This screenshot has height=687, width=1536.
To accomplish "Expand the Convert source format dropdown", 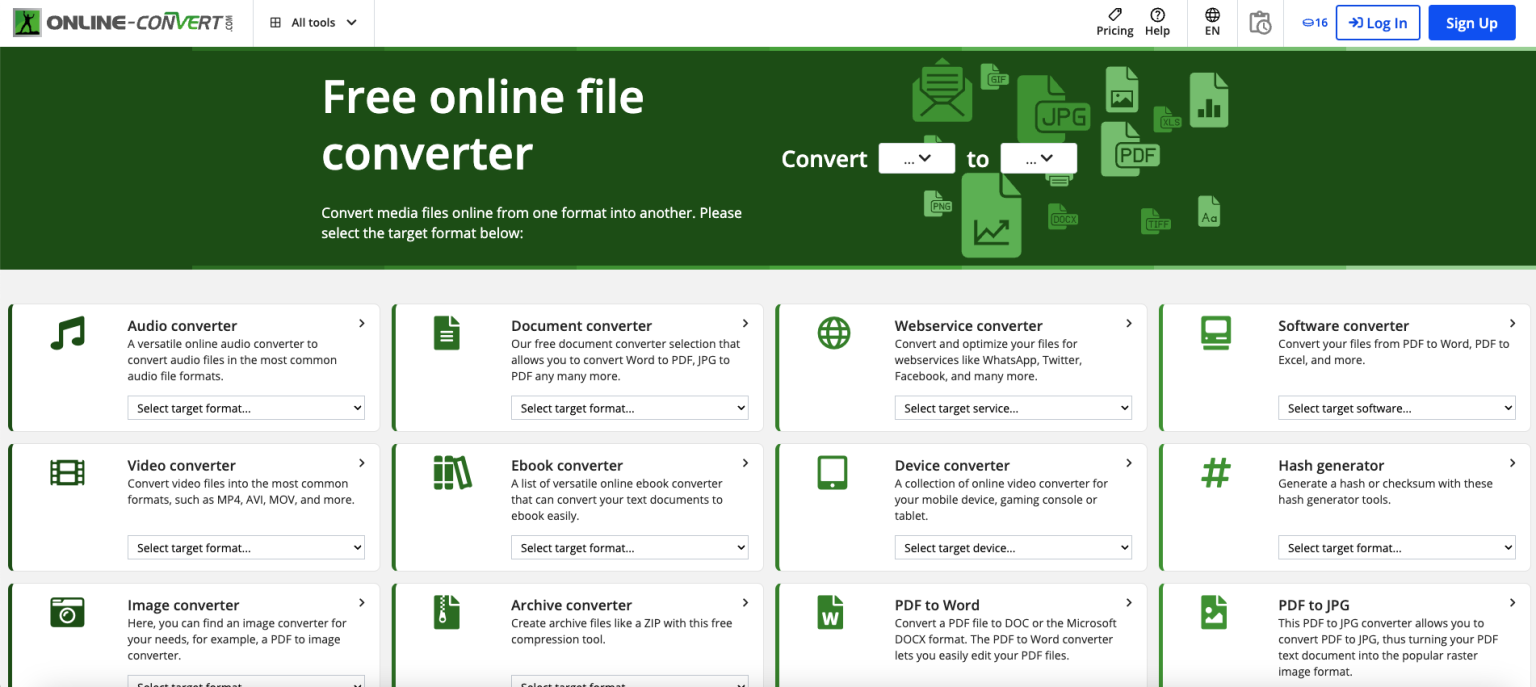I will [x=916, y=158].
